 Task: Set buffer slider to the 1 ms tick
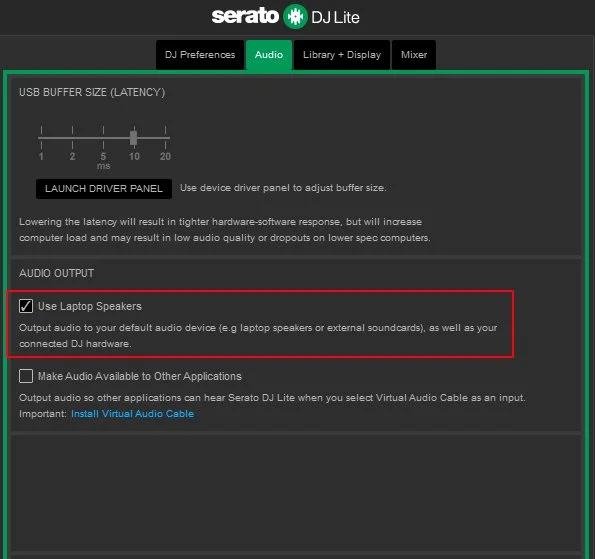coord(41,137)
